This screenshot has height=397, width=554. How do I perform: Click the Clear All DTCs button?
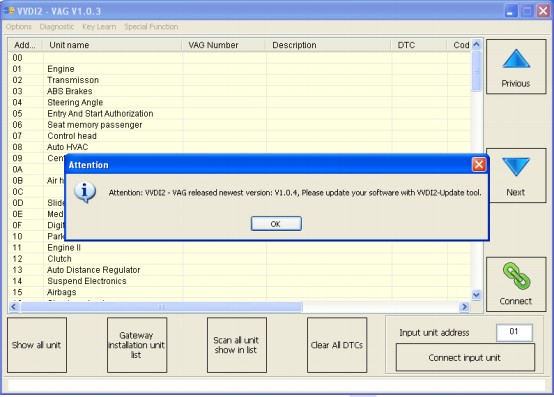click(337, 345)
